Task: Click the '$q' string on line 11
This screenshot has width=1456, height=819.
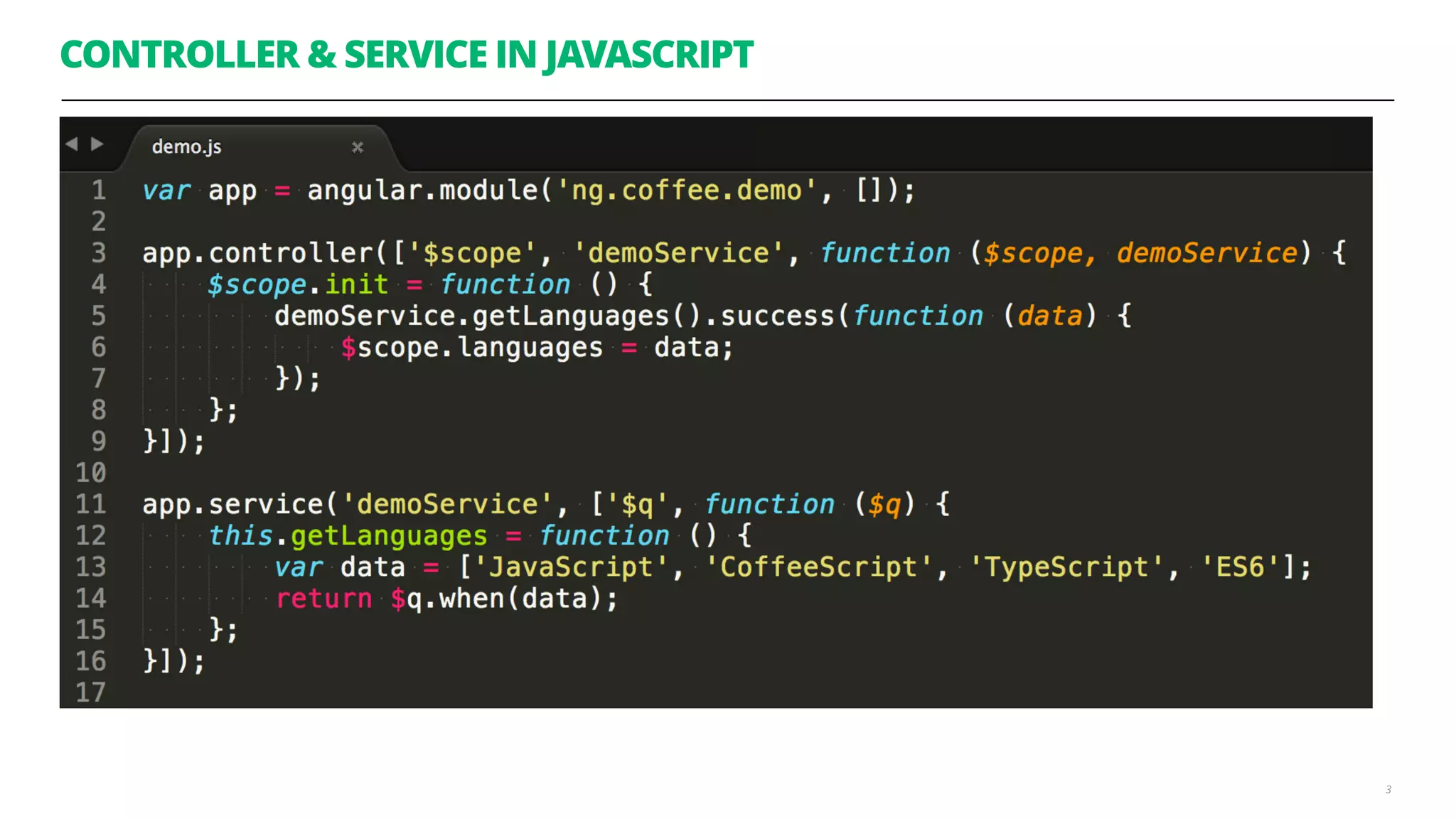Action: coord(638,504)
